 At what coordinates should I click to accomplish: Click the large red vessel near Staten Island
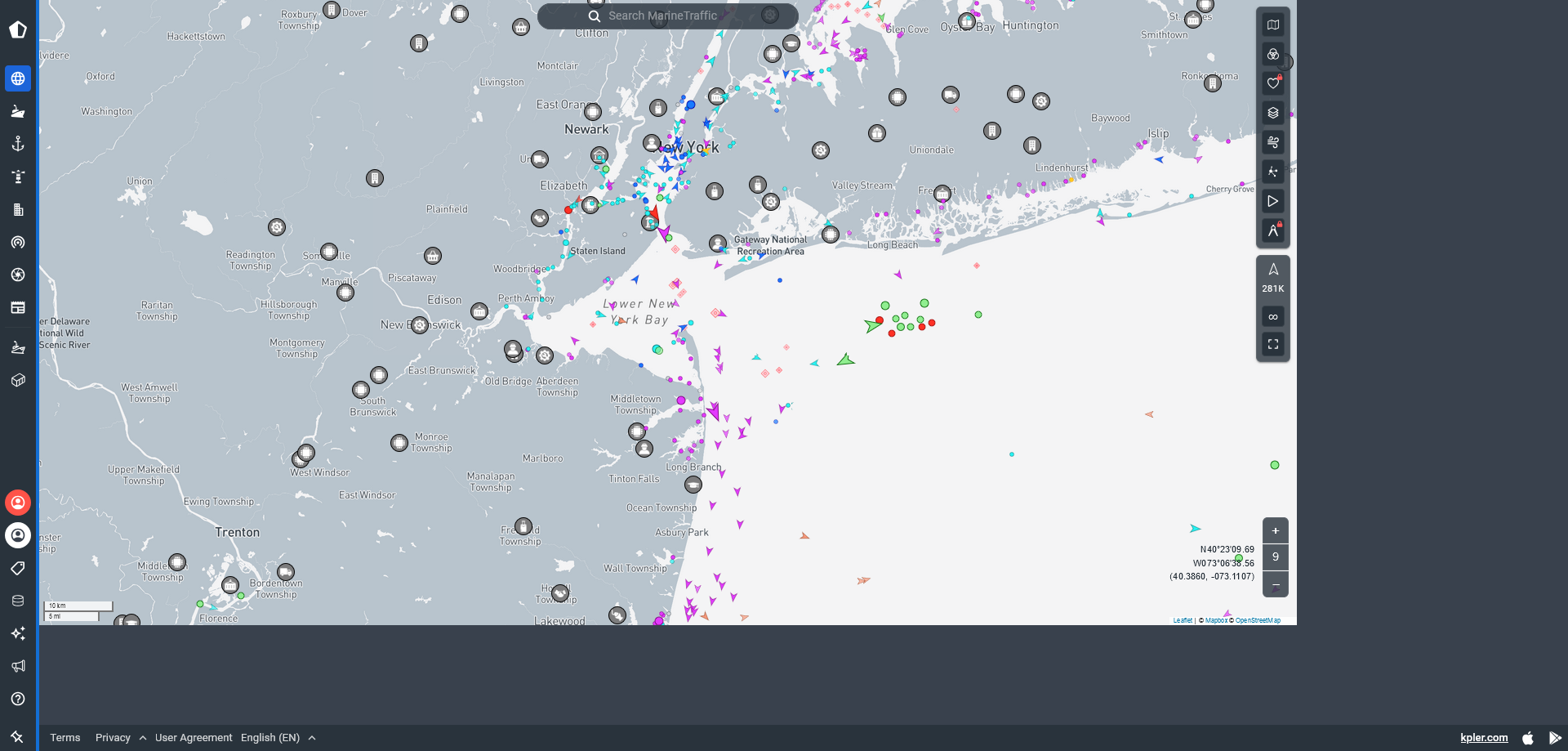point(653,214)
